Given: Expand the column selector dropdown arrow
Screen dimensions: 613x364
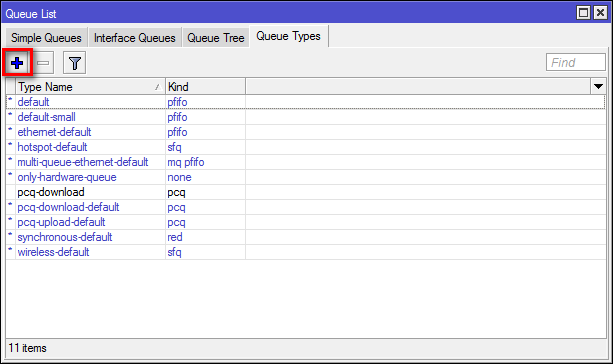Looking at the screenshot, I should click(x=598, y=86).
